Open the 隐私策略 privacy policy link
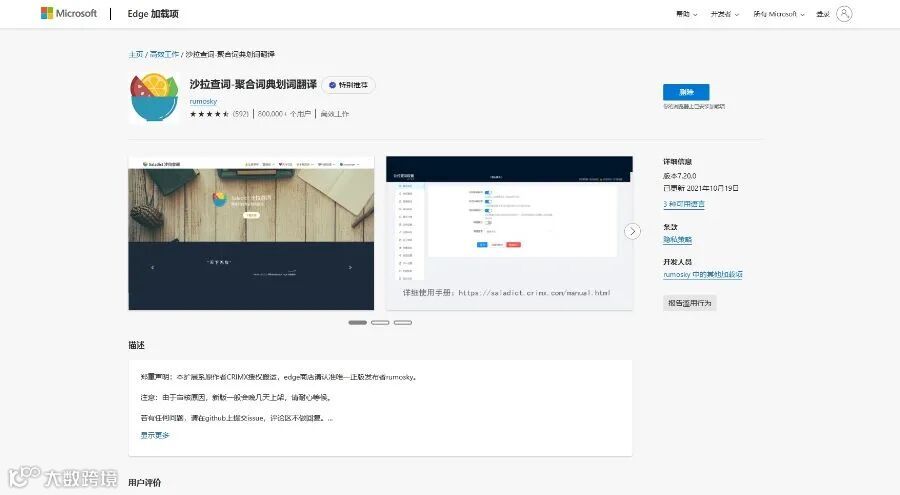900x495 pixels. coord(677,239)
